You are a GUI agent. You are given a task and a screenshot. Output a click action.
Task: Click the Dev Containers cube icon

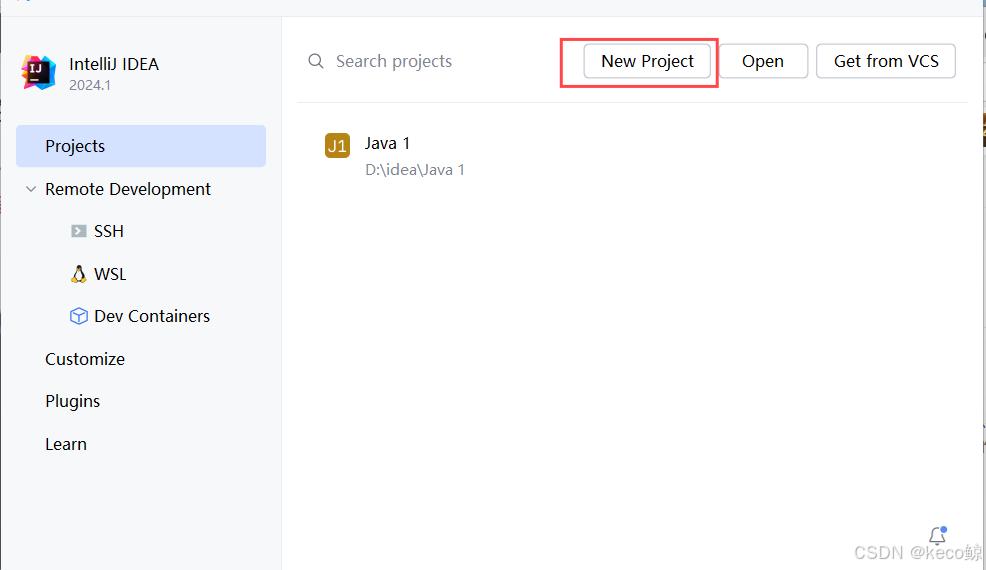[79, 316]
